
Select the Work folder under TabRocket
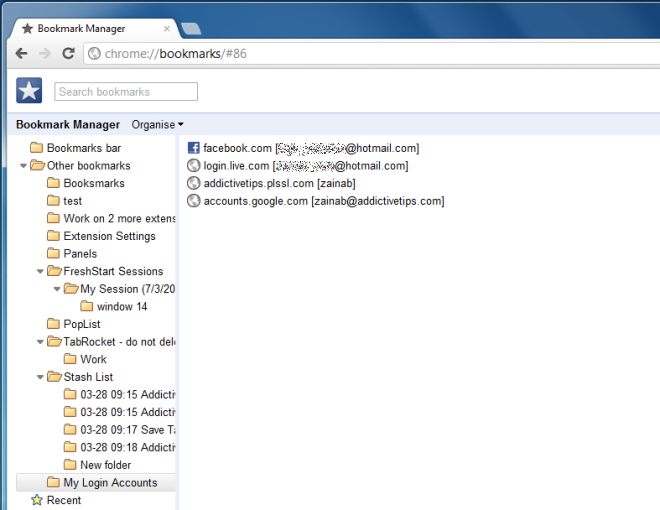(x=93, y=359)
